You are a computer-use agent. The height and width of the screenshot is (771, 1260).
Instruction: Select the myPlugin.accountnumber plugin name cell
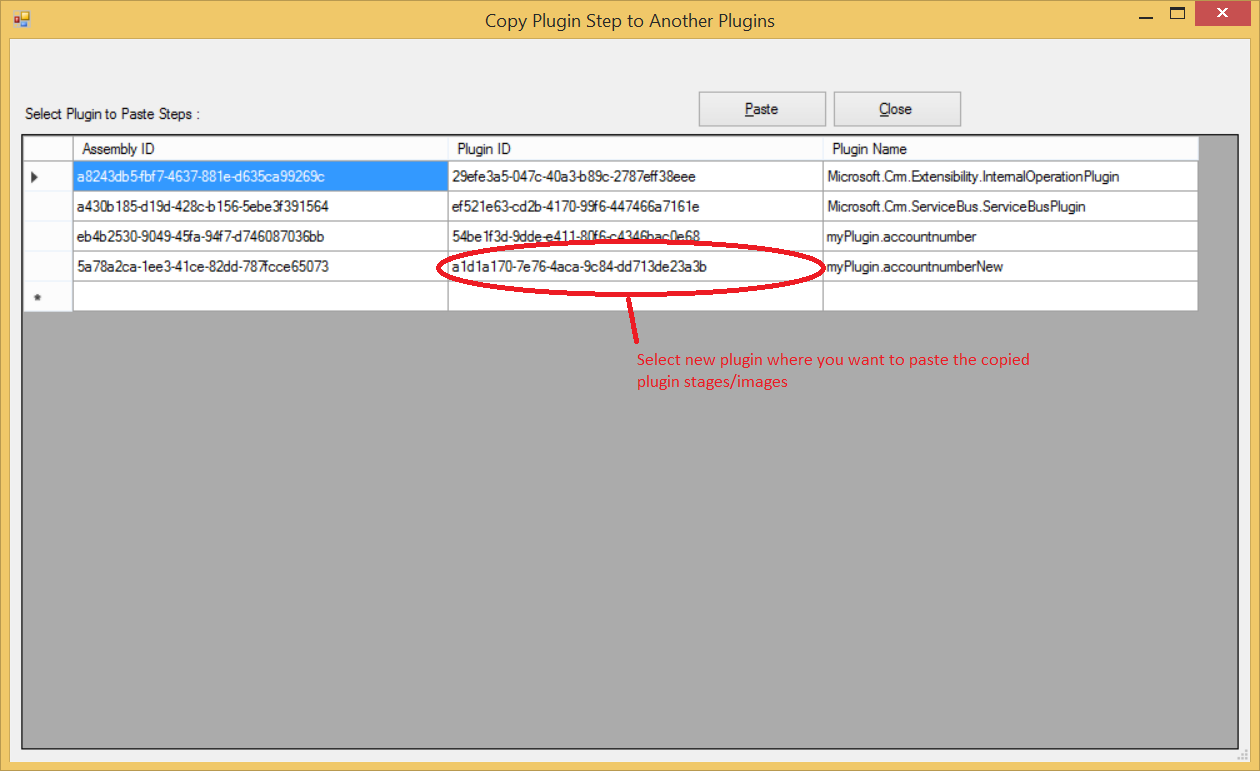coord(1010,236)
